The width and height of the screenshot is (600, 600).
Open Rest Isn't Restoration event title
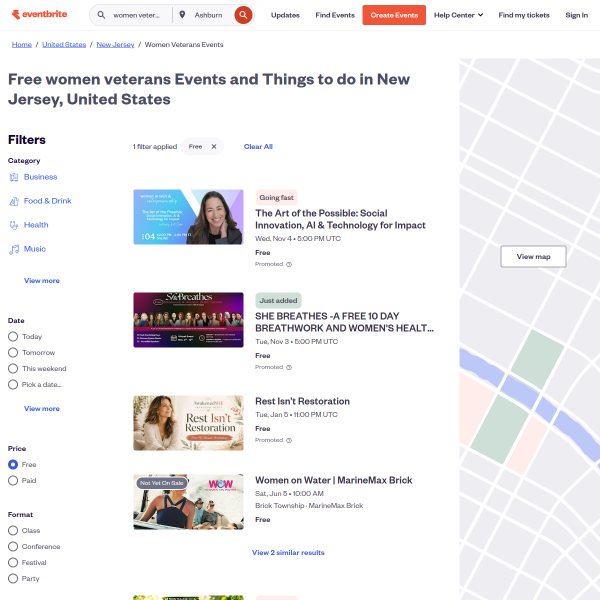(302, 401)
